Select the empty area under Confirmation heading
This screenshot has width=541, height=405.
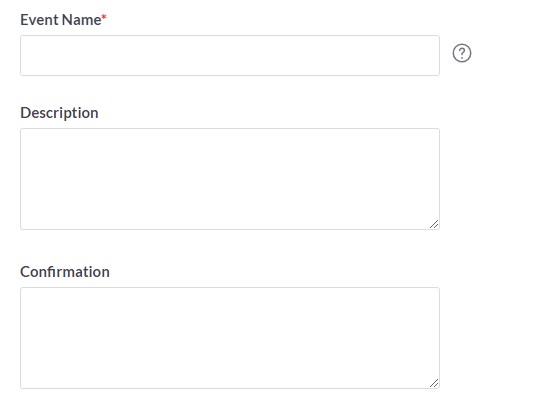(230, 338)
